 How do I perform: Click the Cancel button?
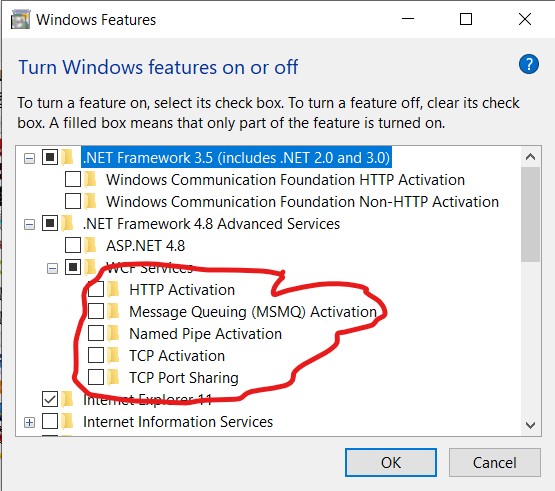tap(494, 463)
